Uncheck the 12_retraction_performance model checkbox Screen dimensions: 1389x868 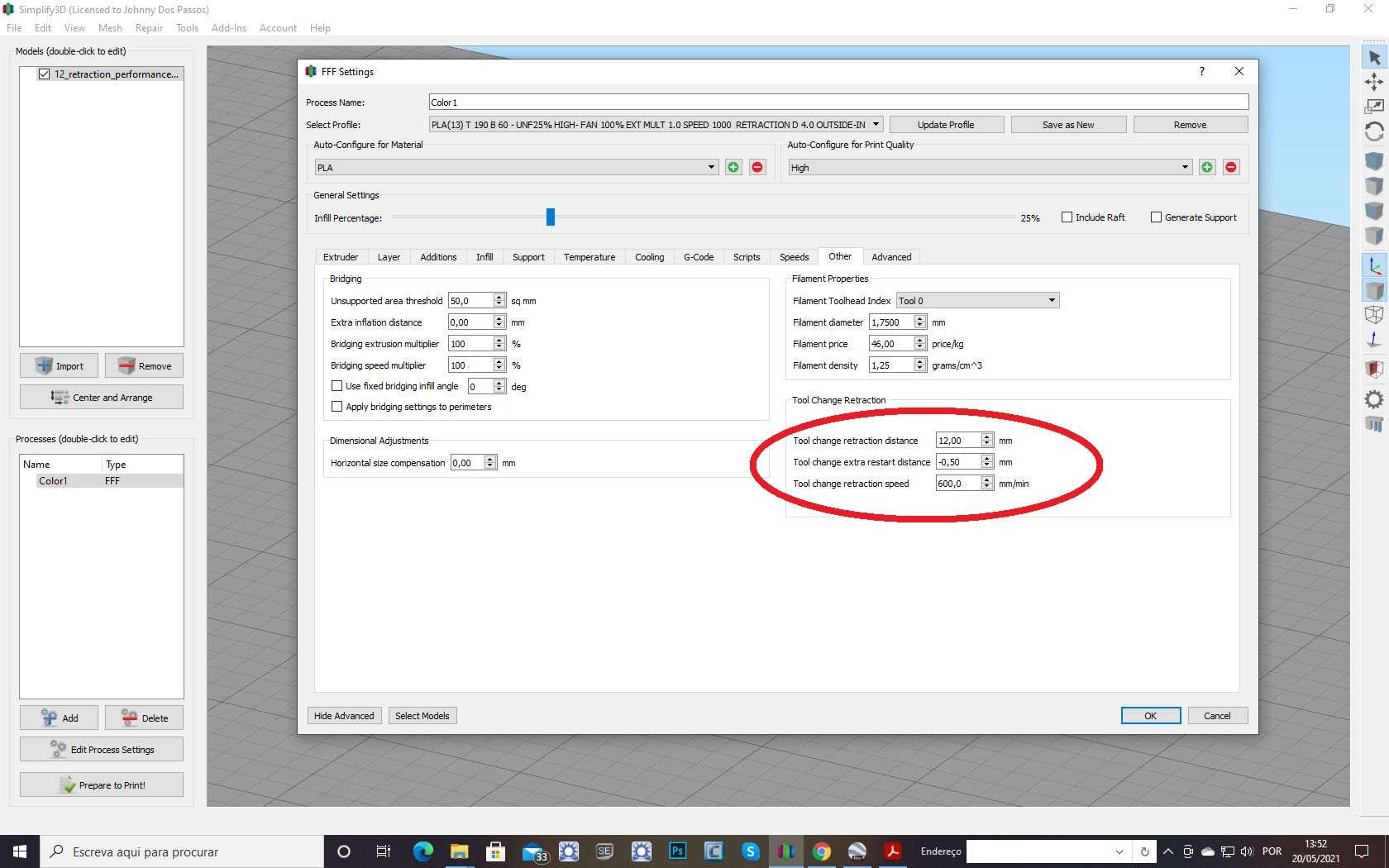click(x=45, y=74)
